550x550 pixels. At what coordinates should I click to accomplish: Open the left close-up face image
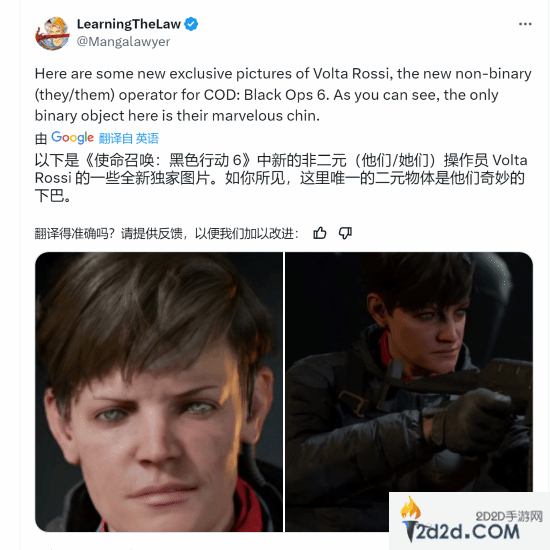pos(159,392)
